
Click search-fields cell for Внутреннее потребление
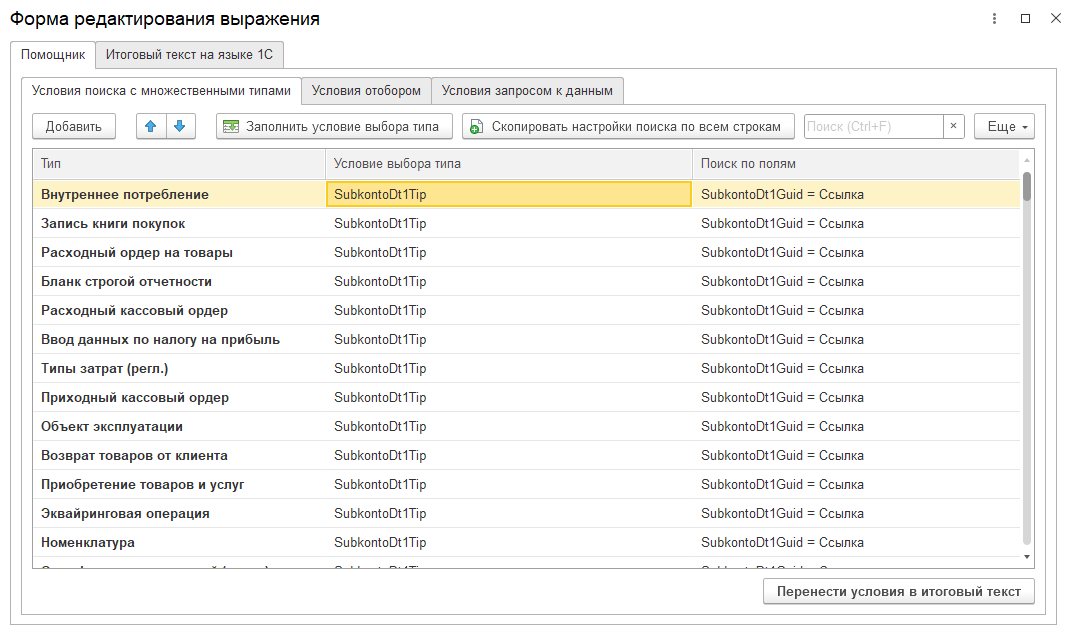[x=856, y=195]
